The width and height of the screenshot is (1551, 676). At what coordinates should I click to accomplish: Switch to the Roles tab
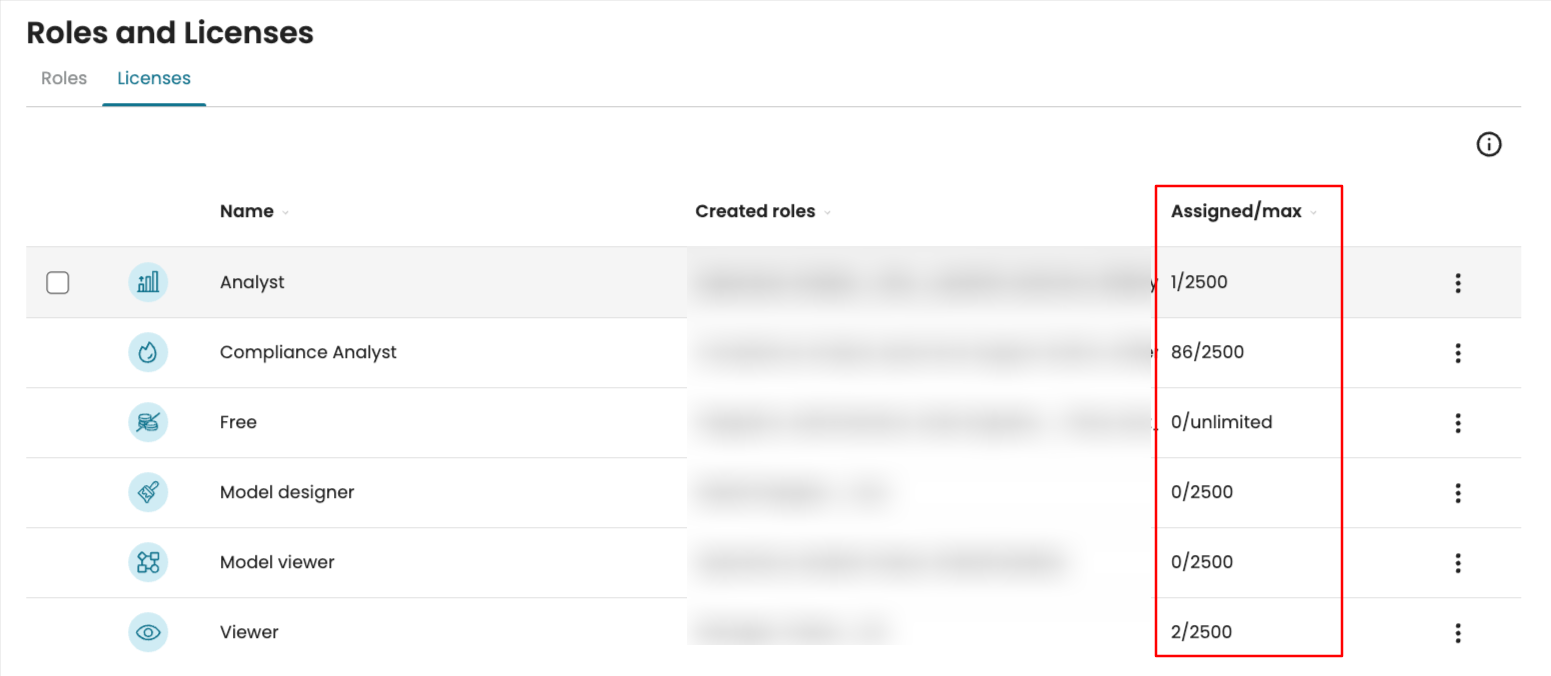64,78
